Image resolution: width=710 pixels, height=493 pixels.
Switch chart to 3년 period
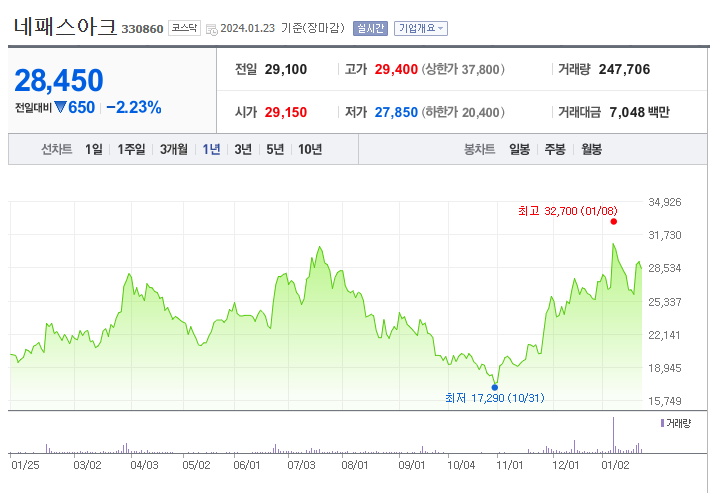pyautogui.click(x=243, y=149)
